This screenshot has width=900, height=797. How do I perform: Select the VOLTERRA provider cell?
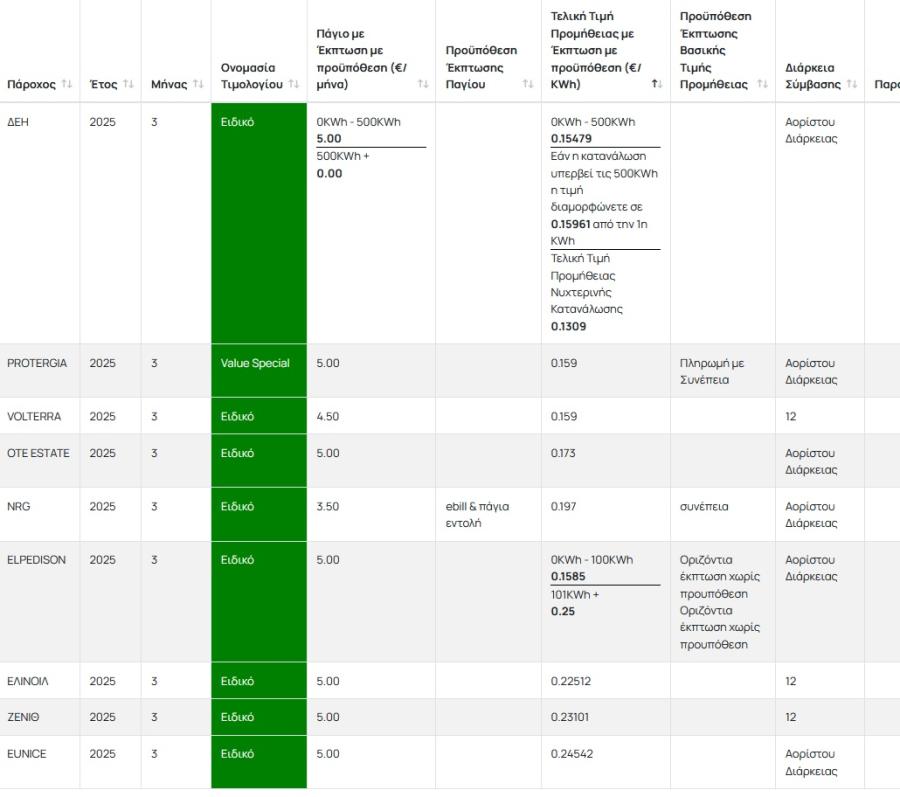point(40,416)
